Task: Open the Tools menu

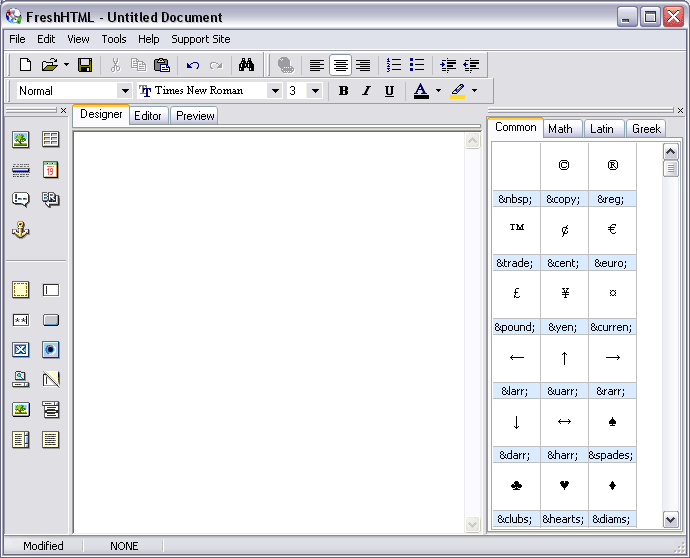Action: click(x=114, y=39)
